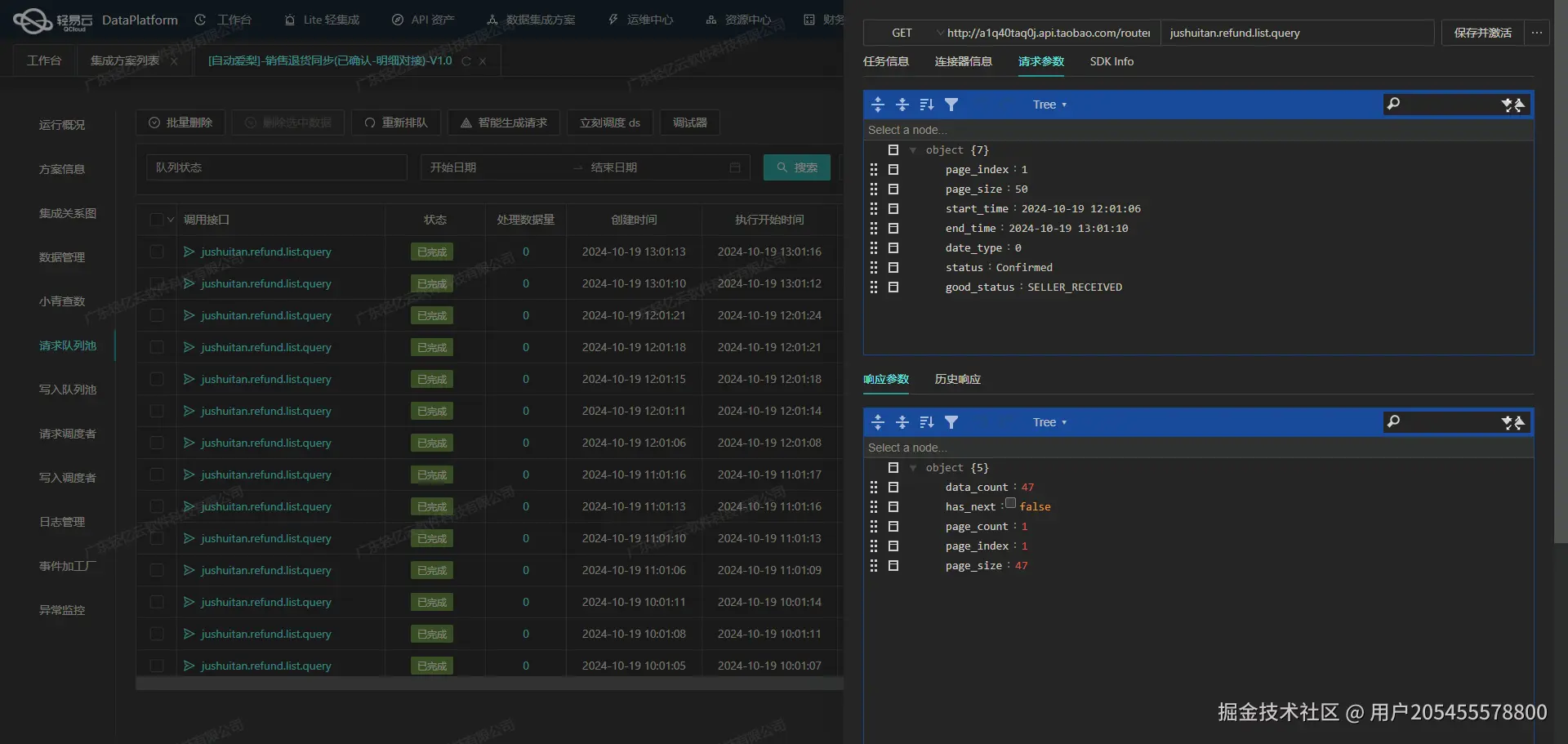Image resolution: width=1568 pixels, height=744 pixels.
Task: Click the table's horizontal scrollbar
Action: tap(490, 684)
